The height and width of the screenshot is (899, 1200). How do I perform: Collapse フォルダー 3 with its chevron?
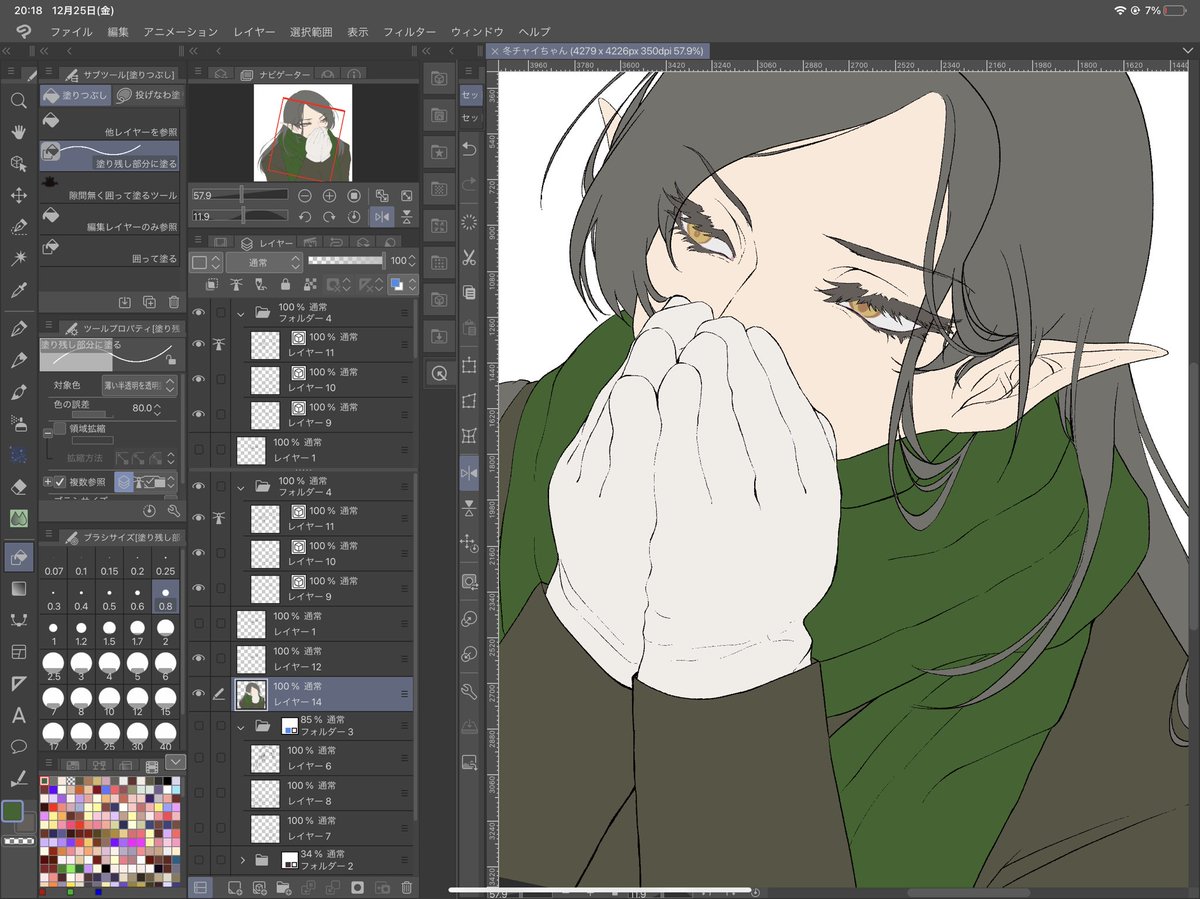(241, 727)
